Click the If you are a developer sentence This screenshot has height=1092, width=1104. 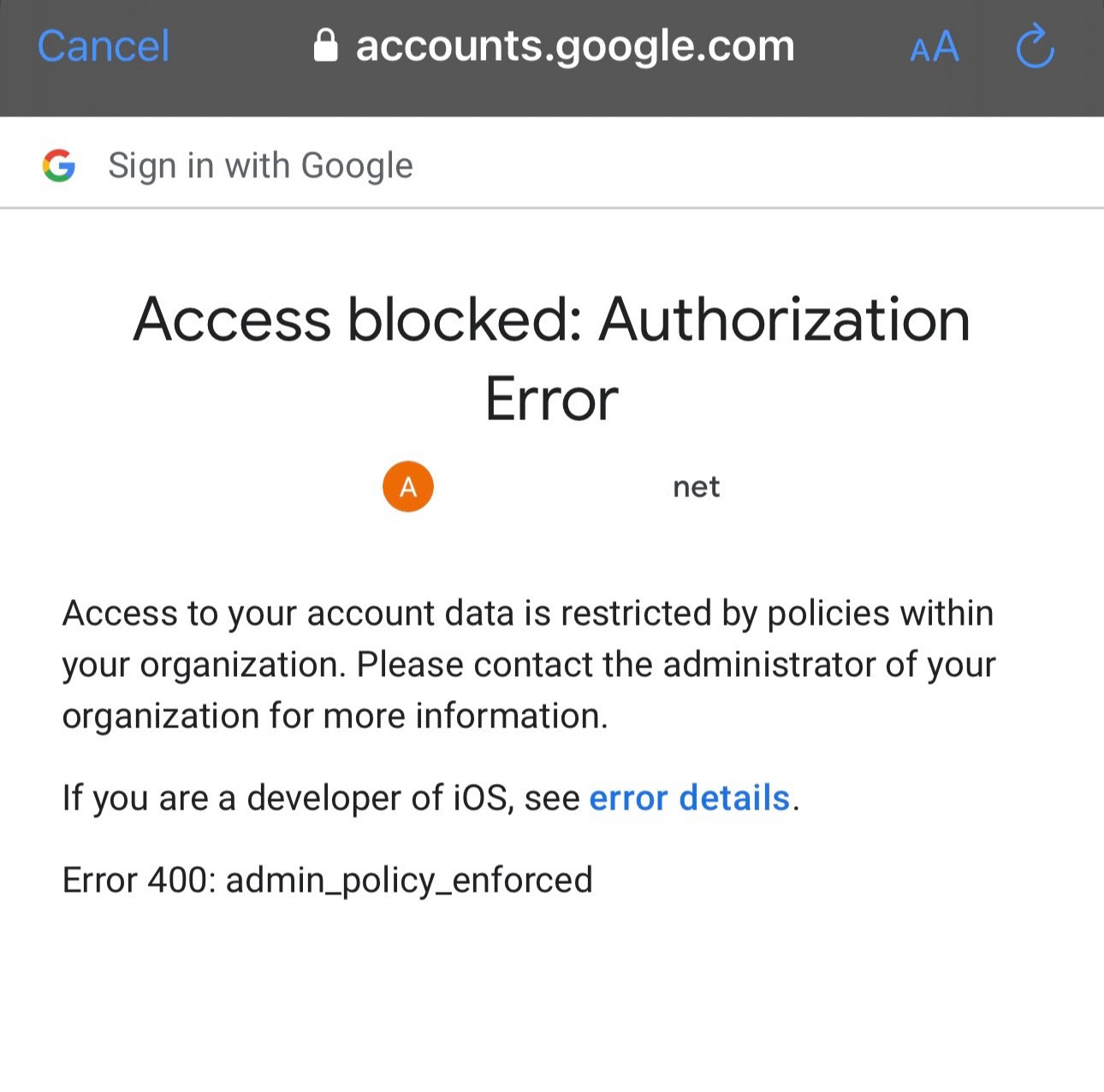(x=430, y=798)
